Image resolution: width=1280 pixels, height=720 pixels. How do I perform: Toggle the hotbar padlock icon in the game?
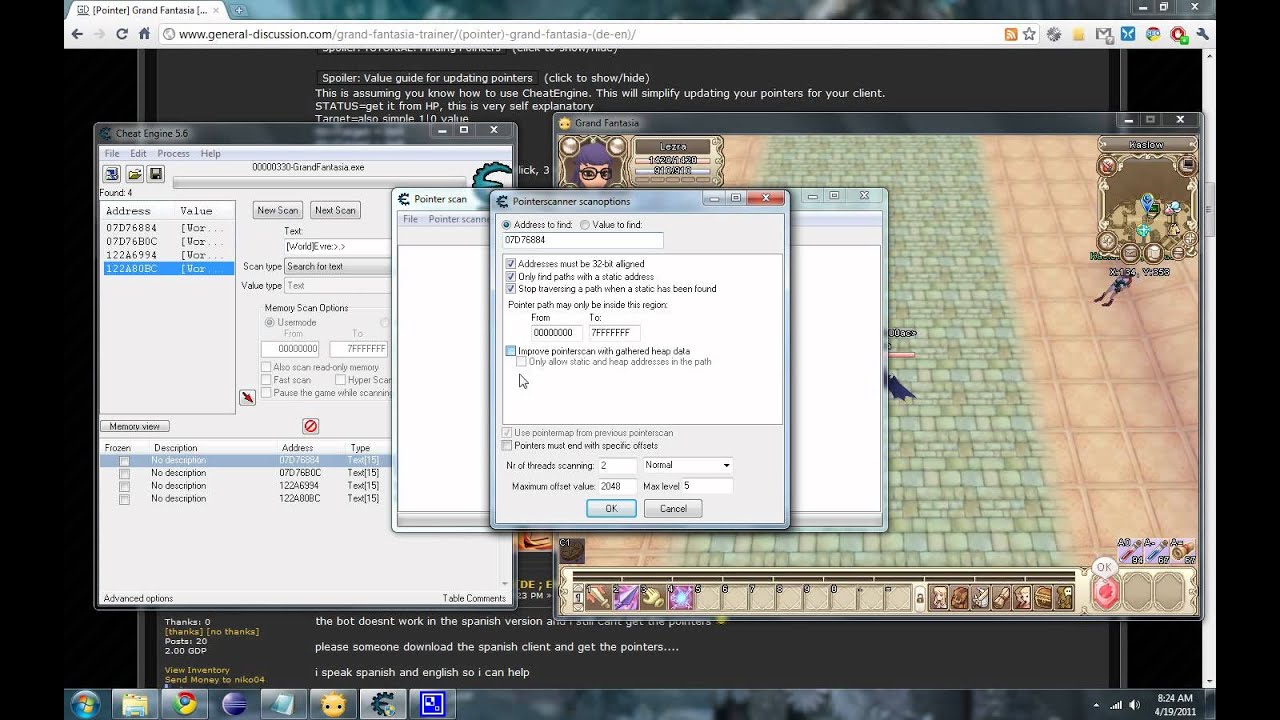[x=920, y=599]
